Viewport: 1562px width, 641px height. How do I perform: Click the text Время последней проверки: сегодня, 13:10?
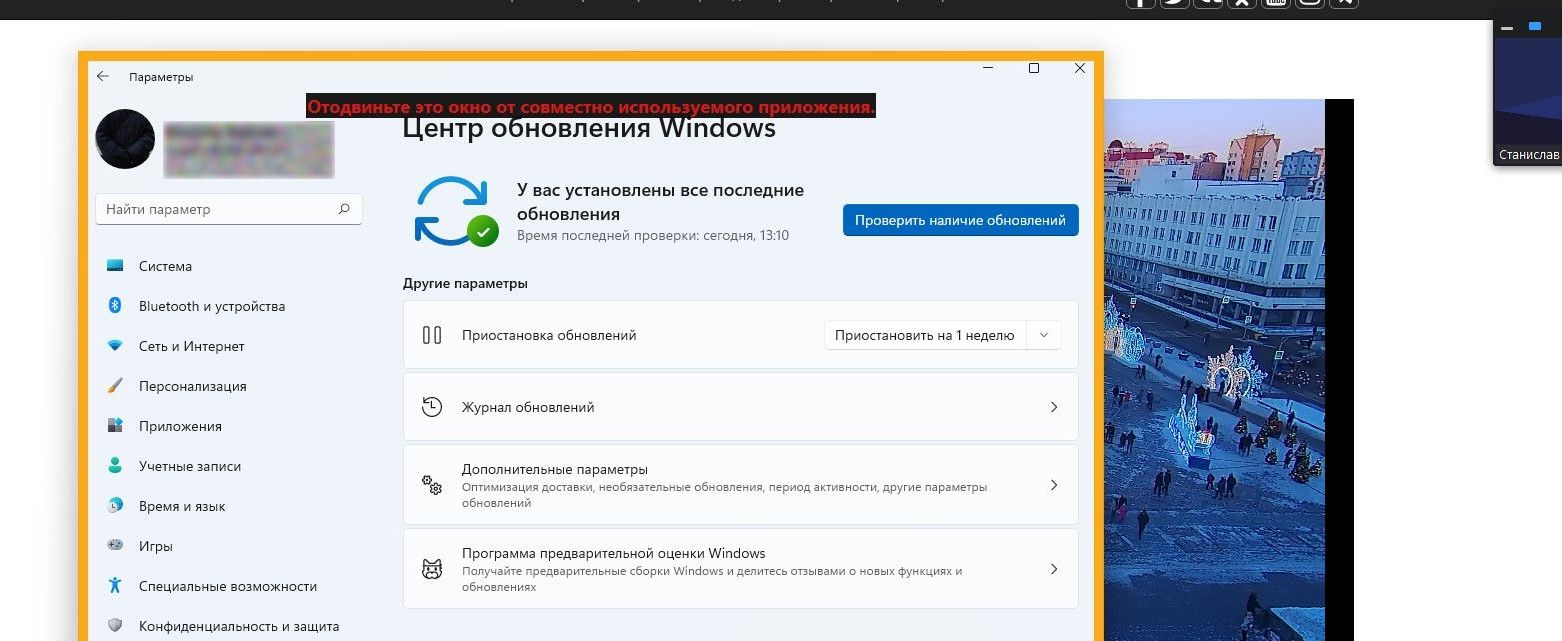pos(653,235)
